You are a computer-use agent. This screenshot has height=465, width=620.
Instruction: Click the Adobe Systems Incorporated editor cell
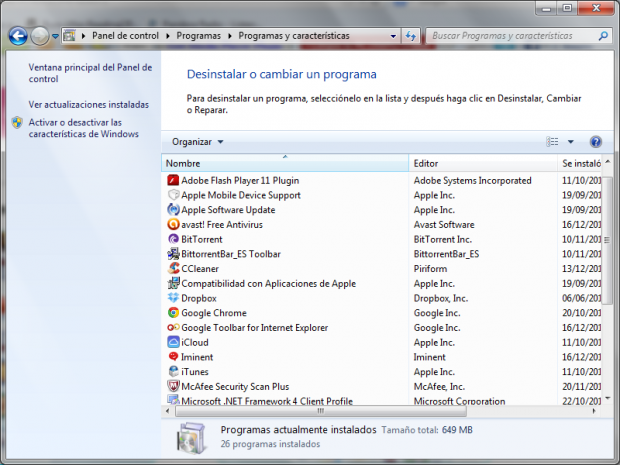click(x=473, y=180)
